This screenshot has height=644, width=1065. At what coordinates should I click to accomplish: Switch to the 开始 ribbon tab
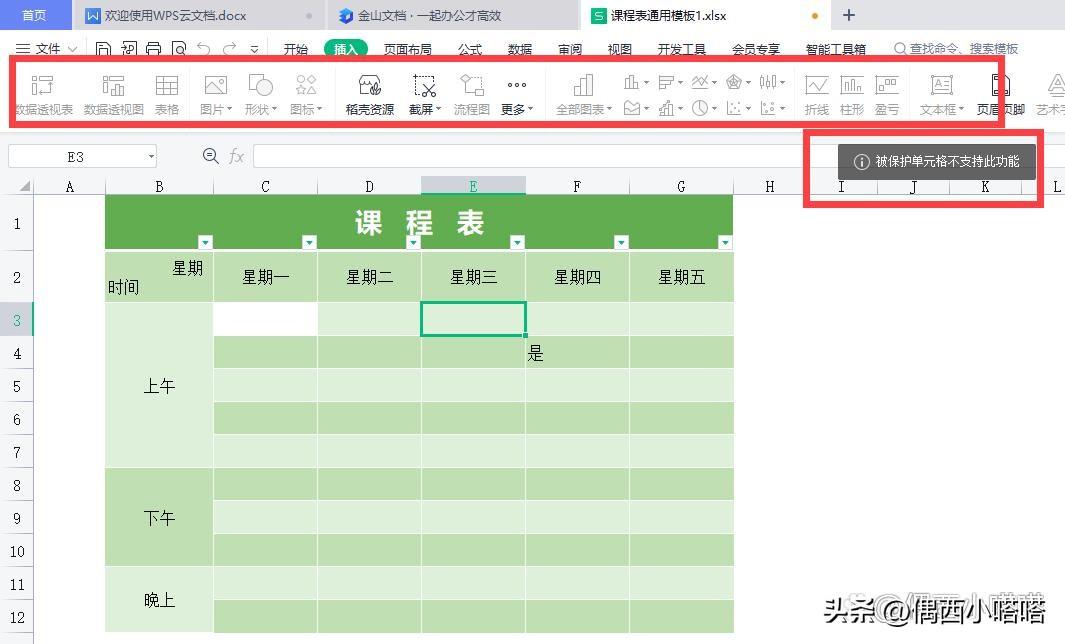pyautogui.click(x=295, y=49)
